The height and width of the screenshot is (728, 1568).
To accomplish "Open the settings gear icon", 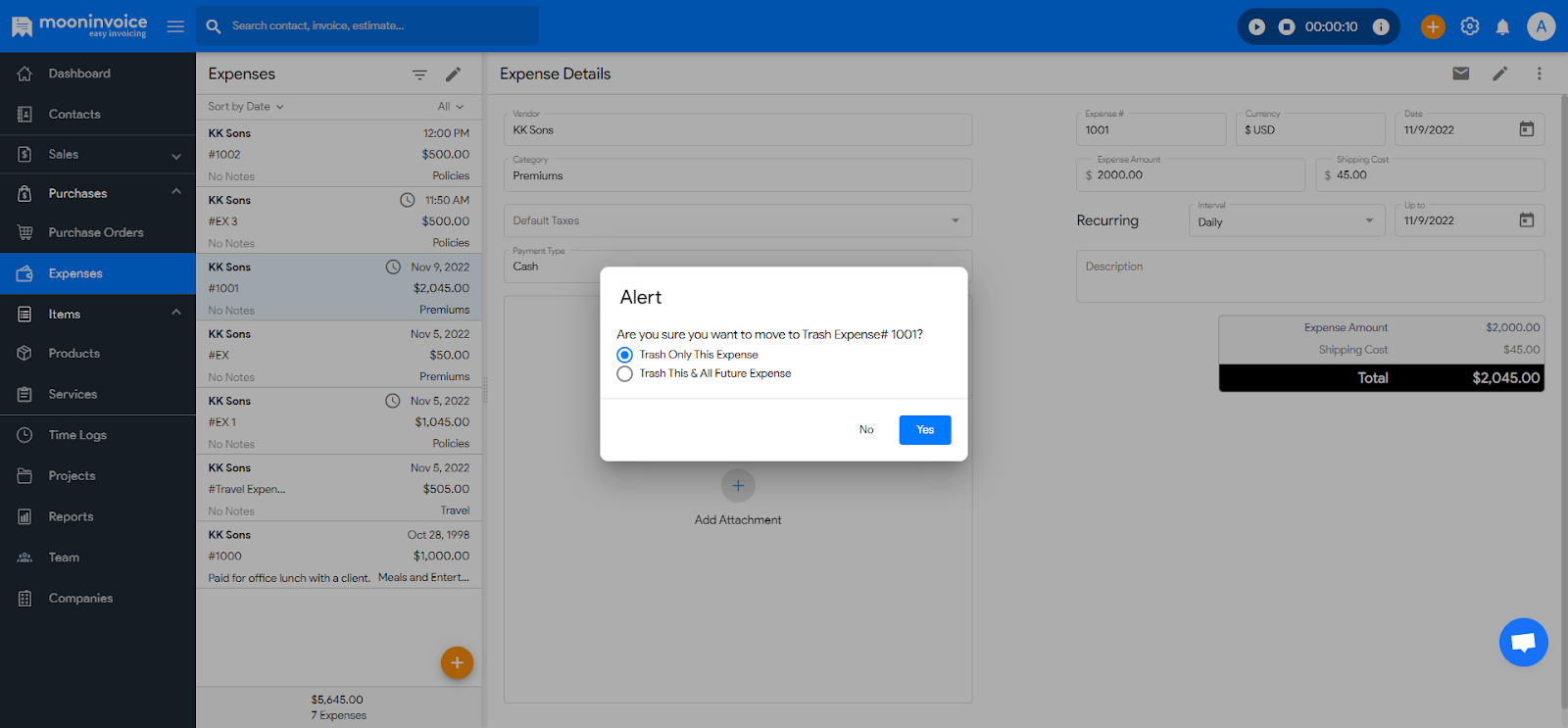I will pos(1469,26).
